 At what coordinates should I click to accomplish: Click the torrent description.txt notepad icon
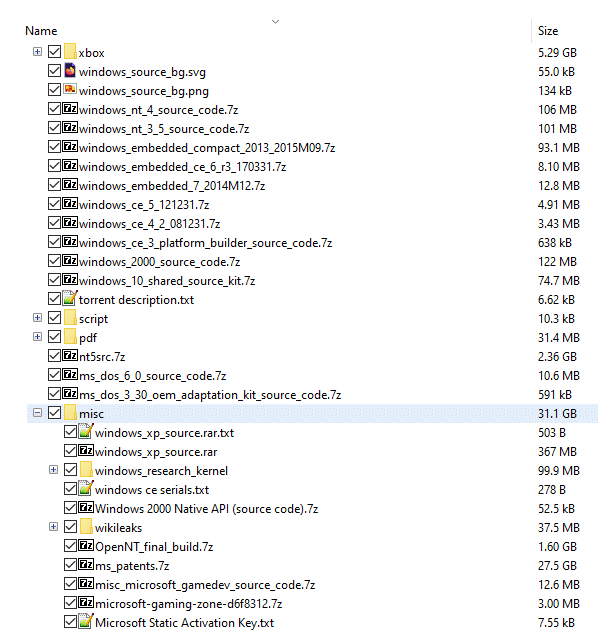pyautogui.click(x=70, y=298)
